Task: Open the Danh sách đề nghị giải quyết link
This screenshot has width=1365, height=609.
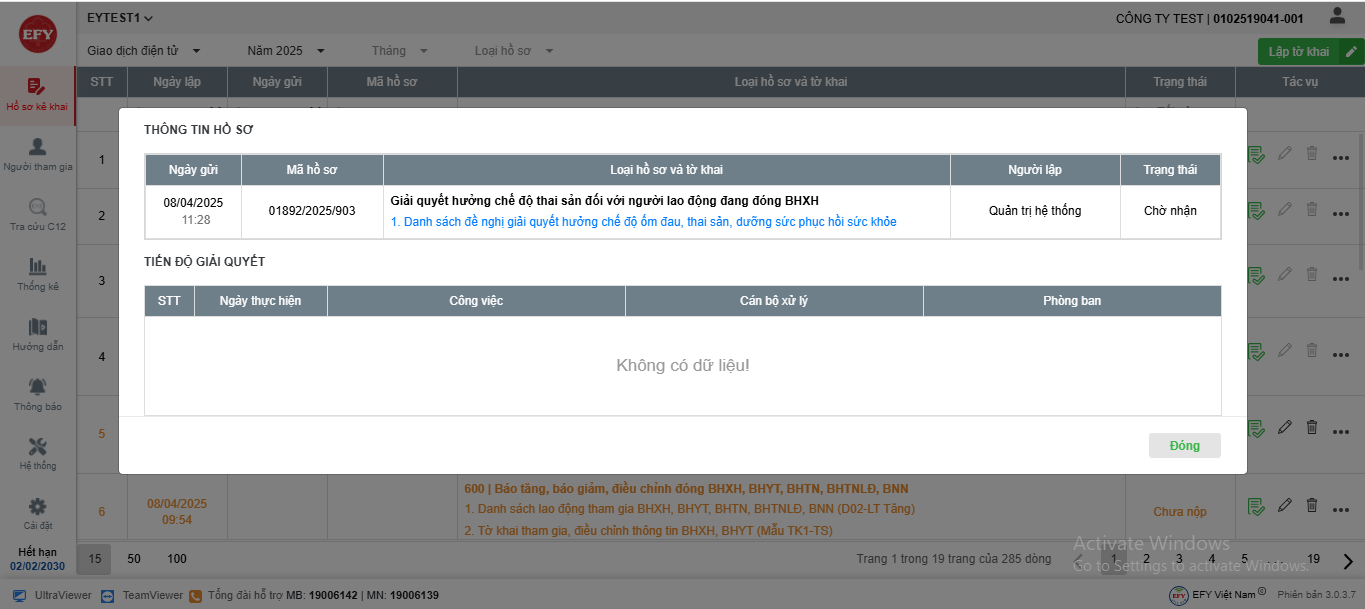Action: click(643, 222)
